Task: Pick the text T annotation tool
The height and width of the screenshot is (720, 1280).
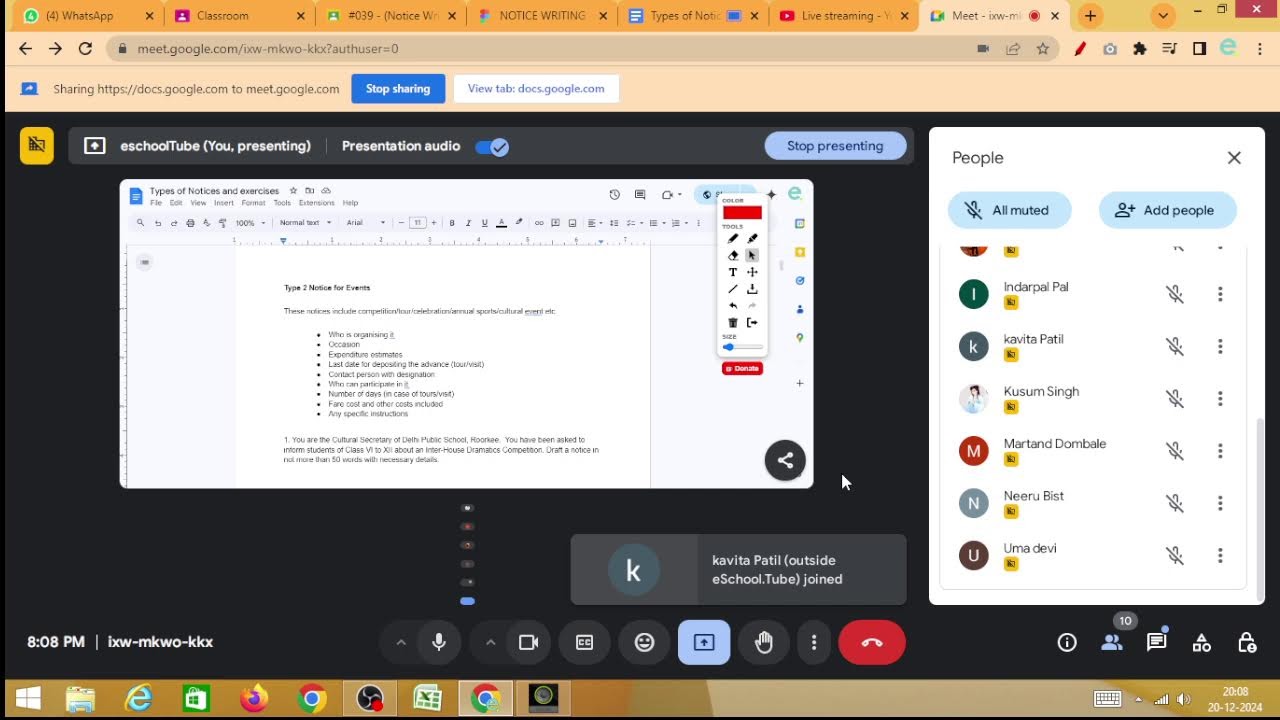Action: 733,272
